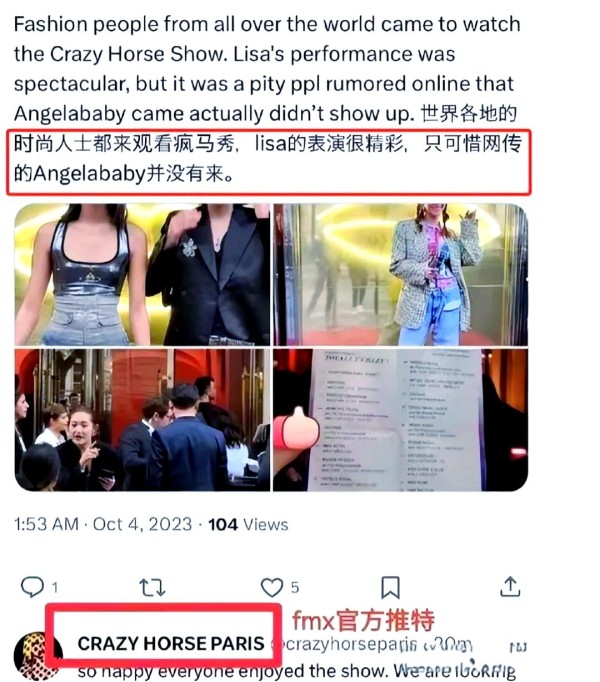Open top-right photo of woman in tweed jacket
The image size is (600, 682).
point(400,275)
